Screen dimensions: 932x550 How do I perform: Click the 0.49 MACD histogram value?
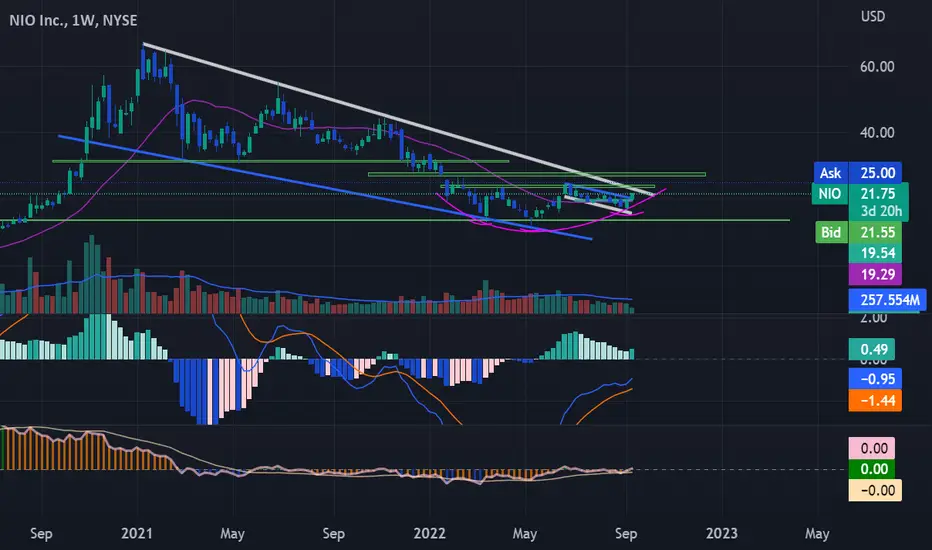872,349
